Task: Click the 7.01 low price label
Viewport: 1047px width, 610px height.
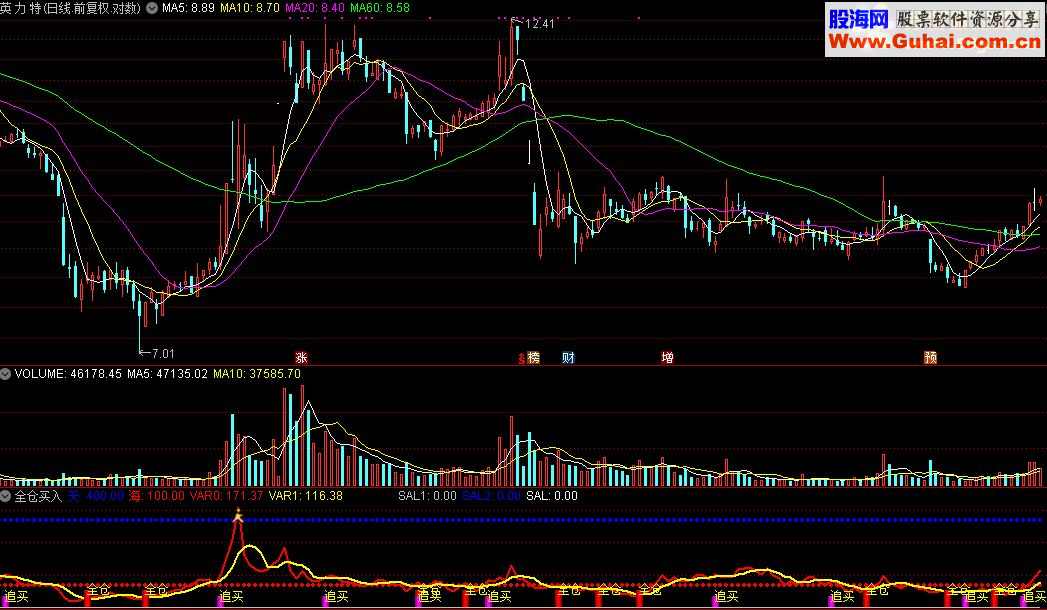Action: click(x=163, y=354)
